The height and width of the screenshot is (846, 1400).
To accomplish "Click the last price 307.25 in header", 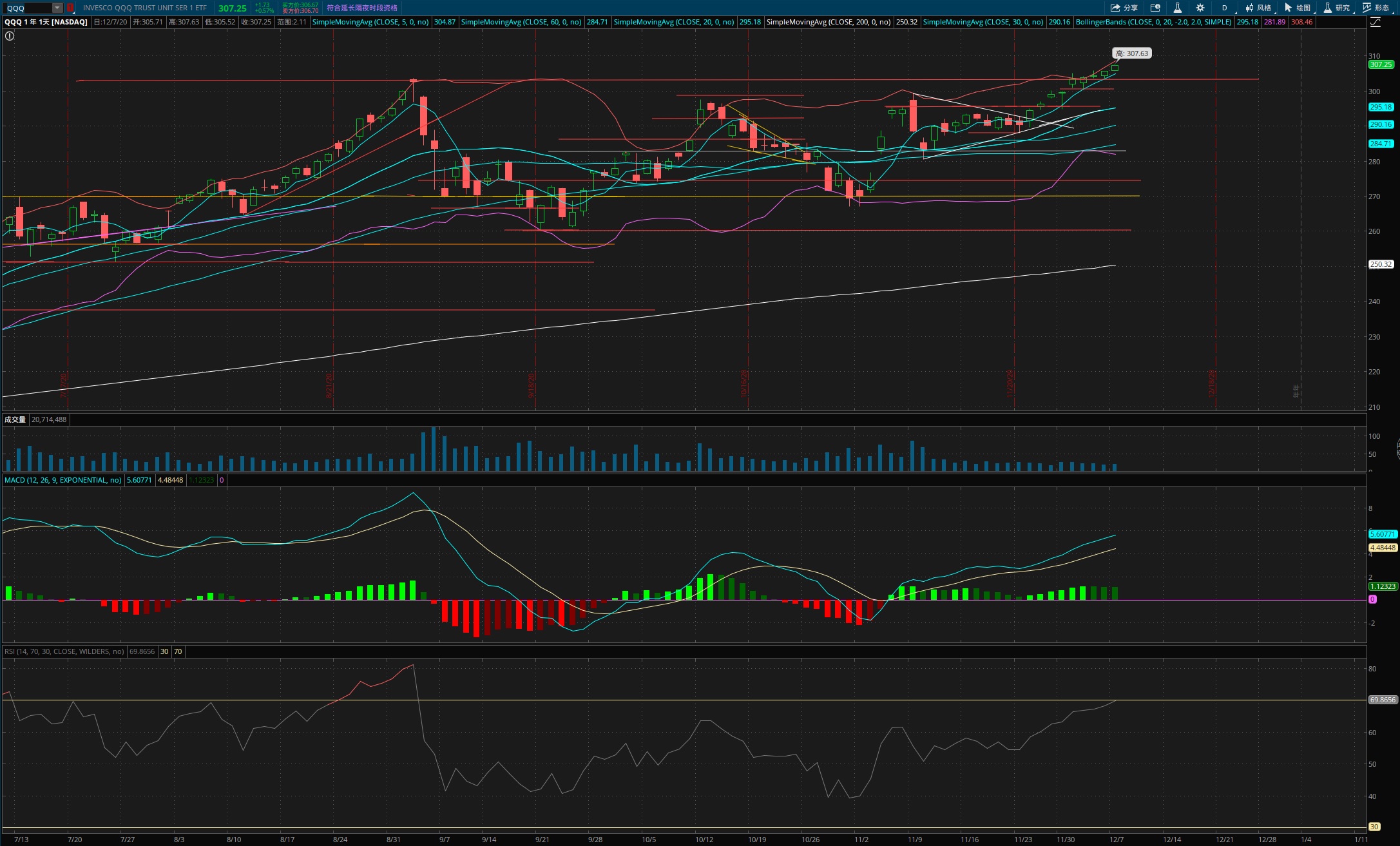I will tap(233, 8).
